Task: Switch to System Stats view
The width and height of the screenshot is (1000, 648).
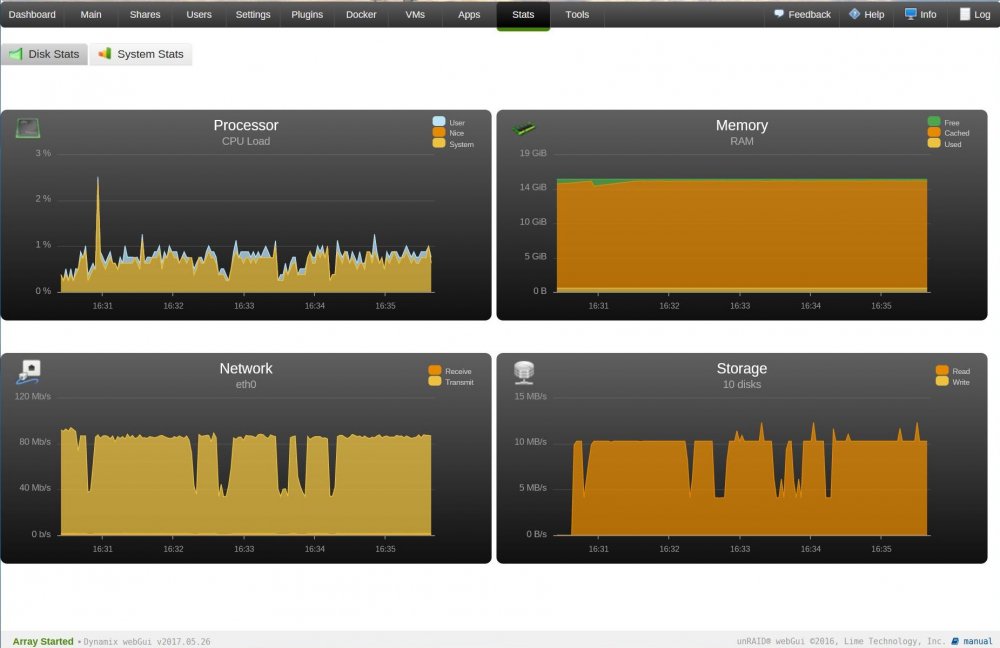Action: [x=141, y=54]
